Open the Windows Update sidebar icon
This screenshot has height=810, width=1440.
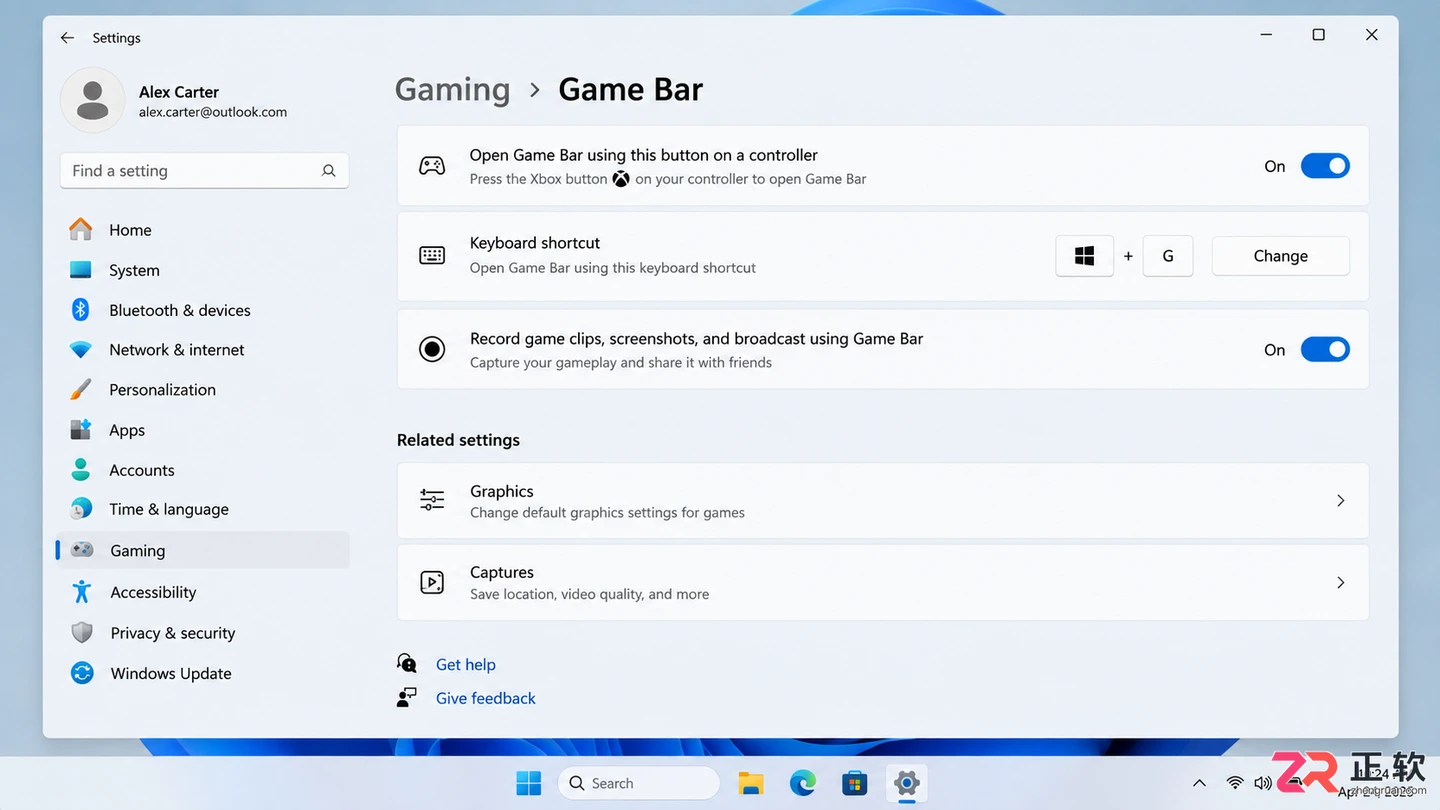(82, 673)
